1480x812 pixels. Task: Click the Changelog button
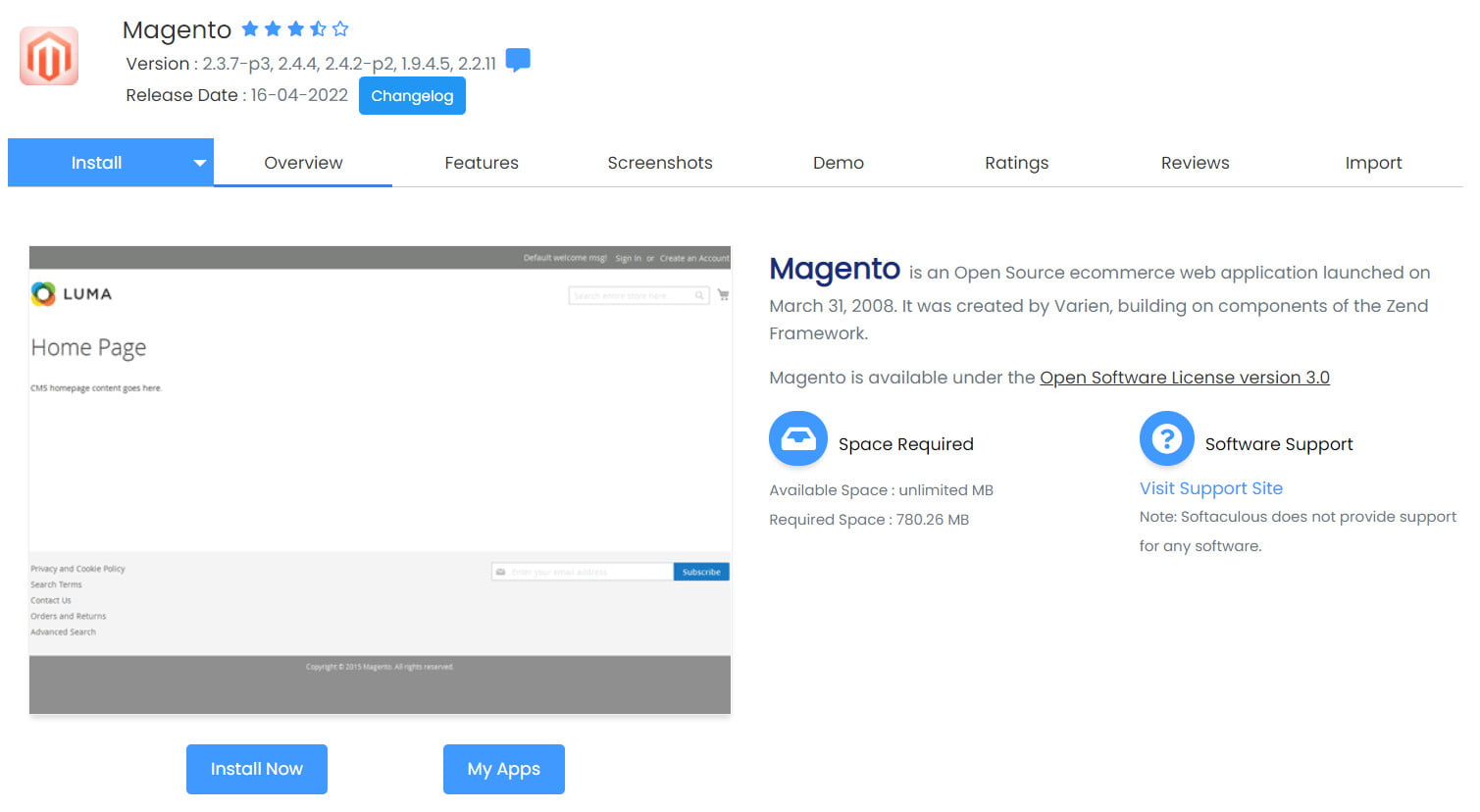click(x=412, y=96)
